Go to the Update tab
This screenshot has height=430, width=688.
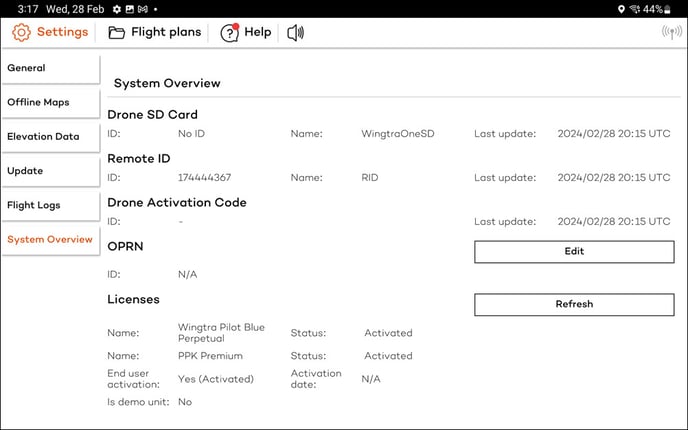[51, 171]
